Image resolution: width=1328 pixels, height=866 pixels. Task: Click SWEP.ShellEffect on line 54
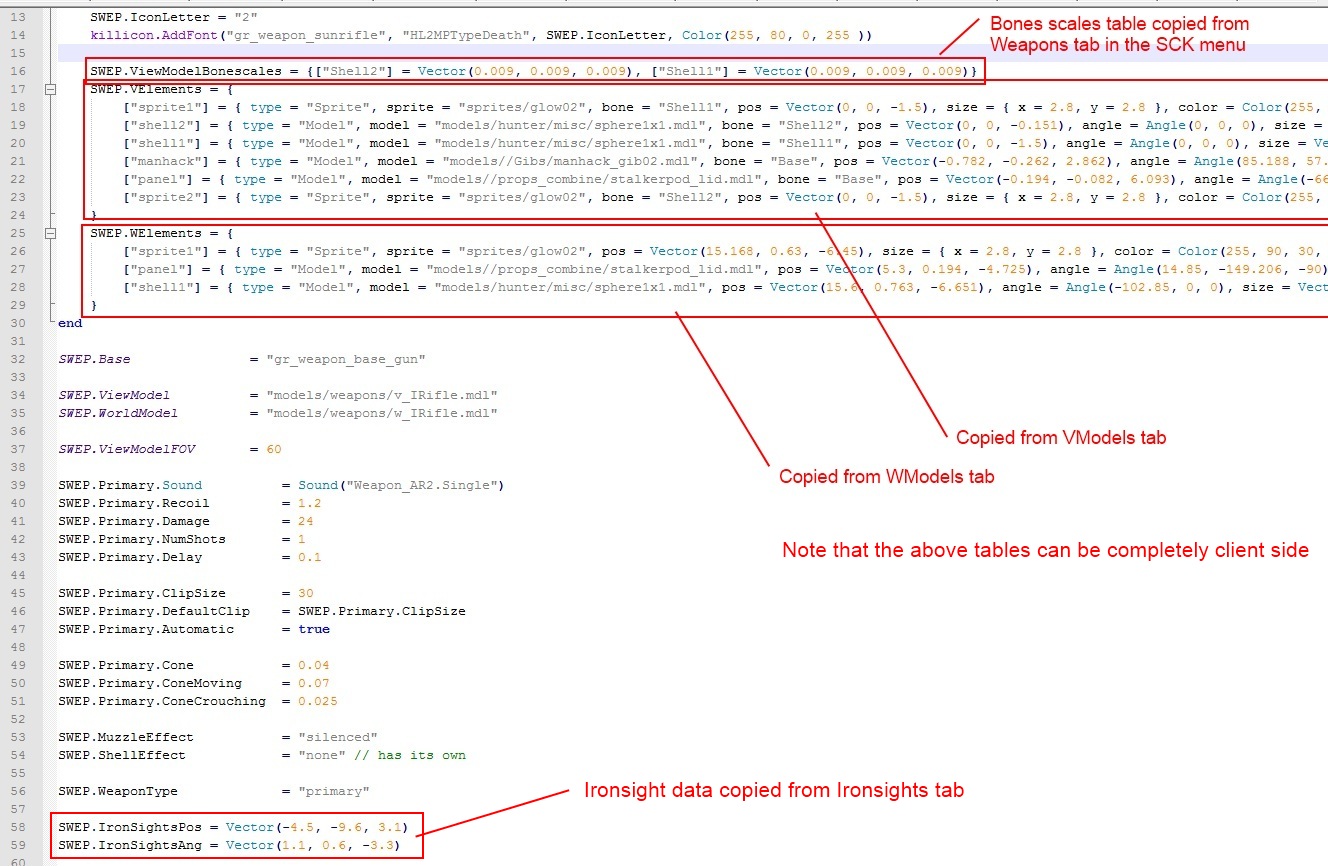tap(122, 756)
